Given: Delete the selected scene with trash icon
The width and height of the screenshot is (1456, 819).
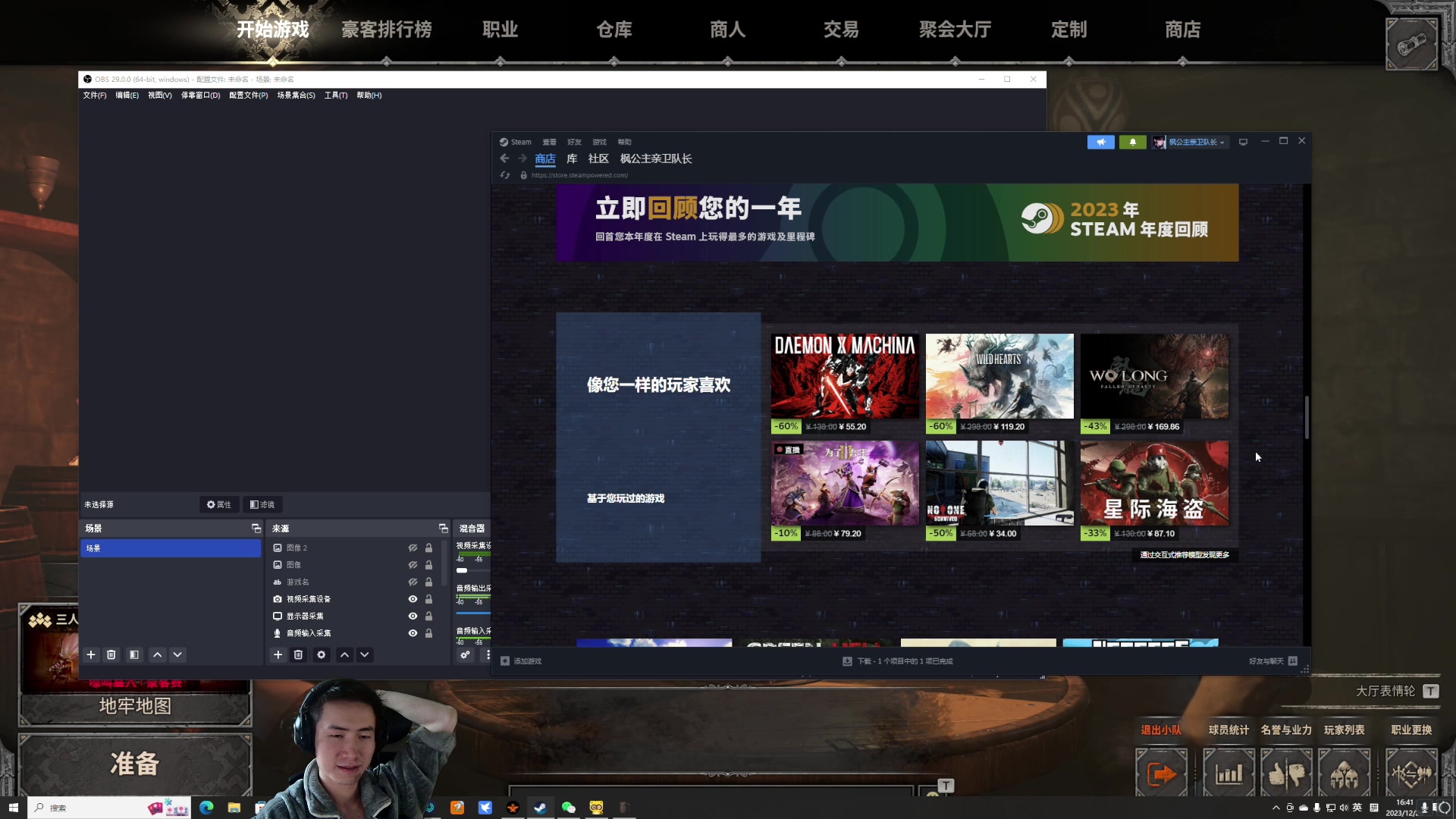Looking at the screenshot, I should pyautogui.click(x=111, y=654).
